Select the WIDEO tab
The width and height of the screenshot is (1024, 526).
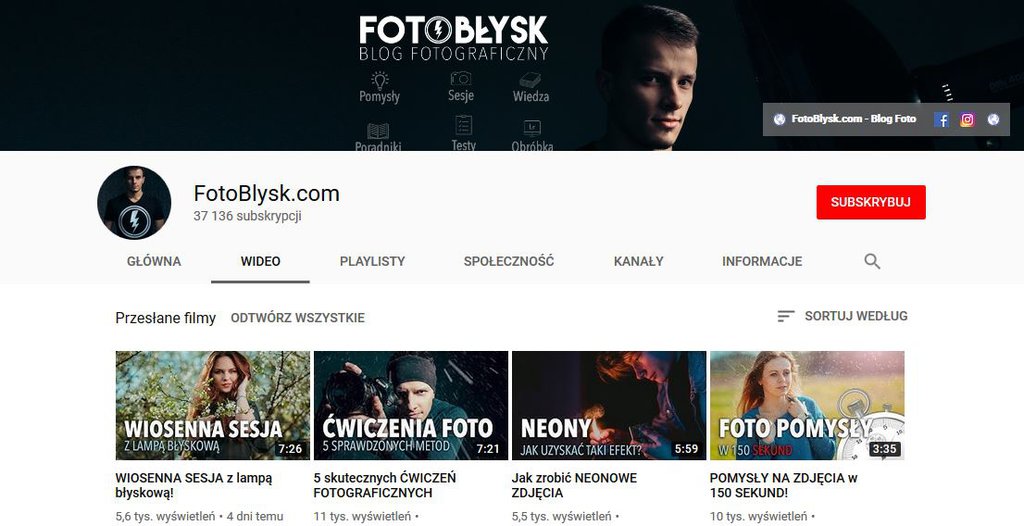click(261, 261)
